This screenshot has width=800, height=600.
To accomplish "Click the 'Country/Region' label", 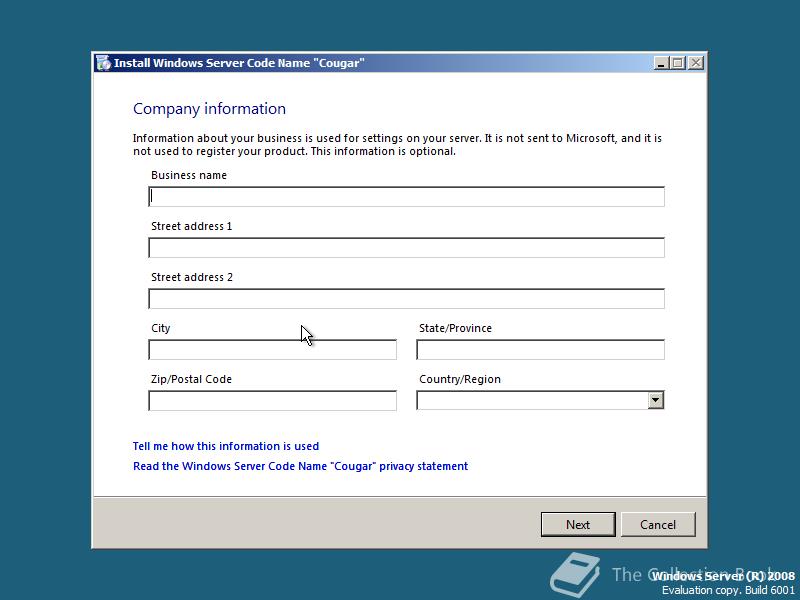I will [x=460, y=379].
